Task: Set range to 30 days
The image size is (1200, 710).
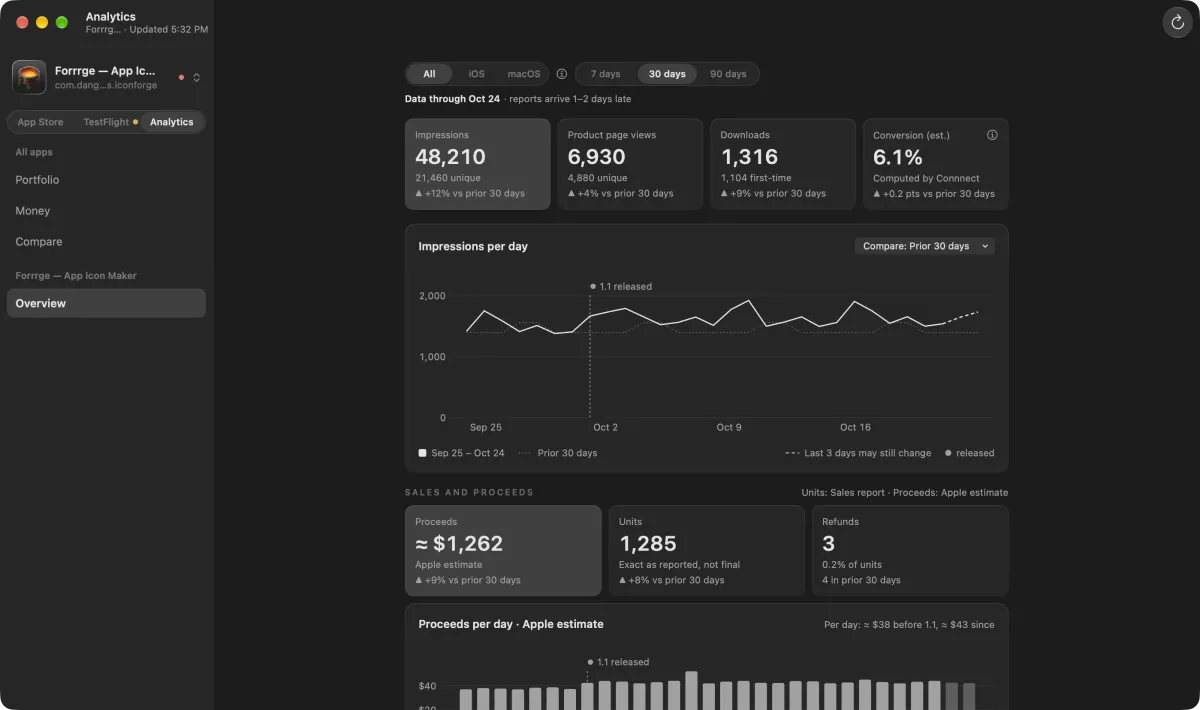Action: tap(667, 74)
